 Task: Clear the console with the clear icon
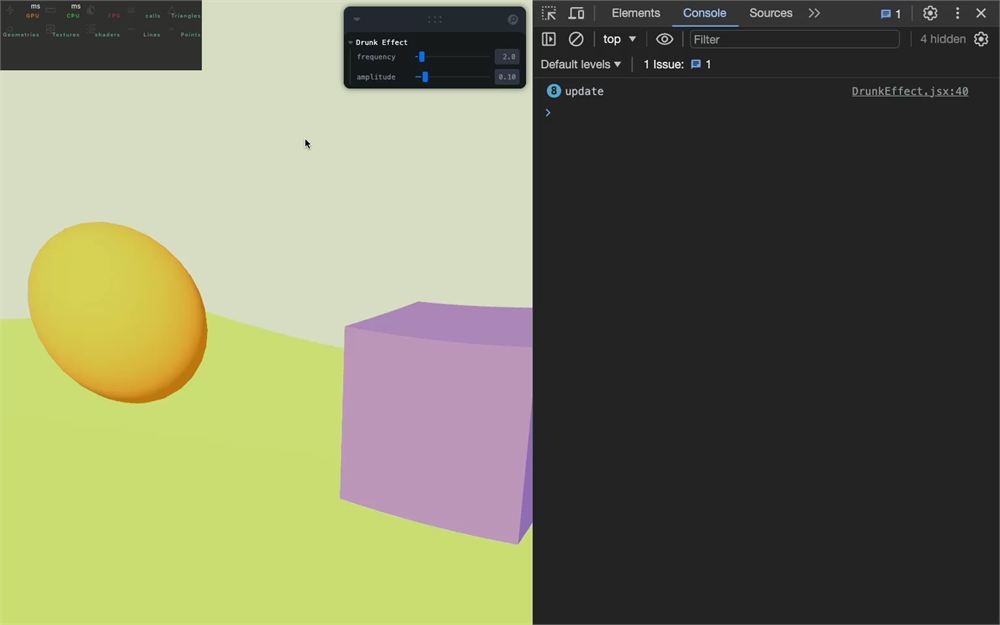coord(576,39)
